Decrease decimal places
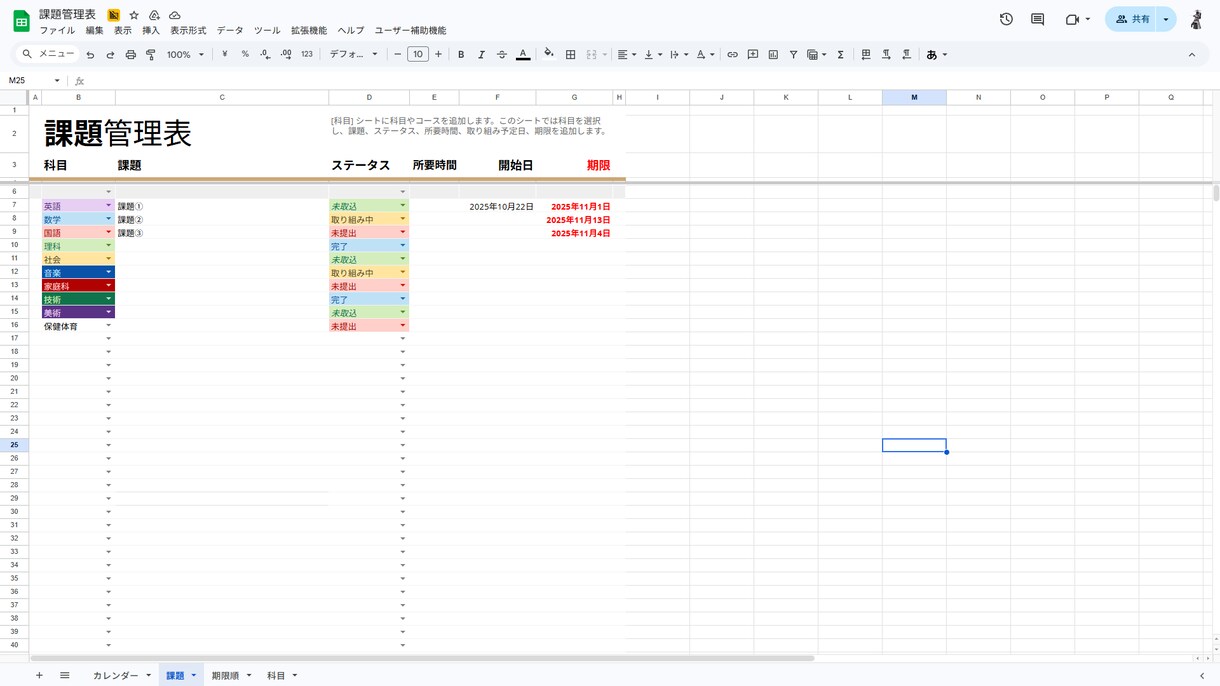Image resolution: width=1220 pixels, height=686 pixels. point(265,55)
